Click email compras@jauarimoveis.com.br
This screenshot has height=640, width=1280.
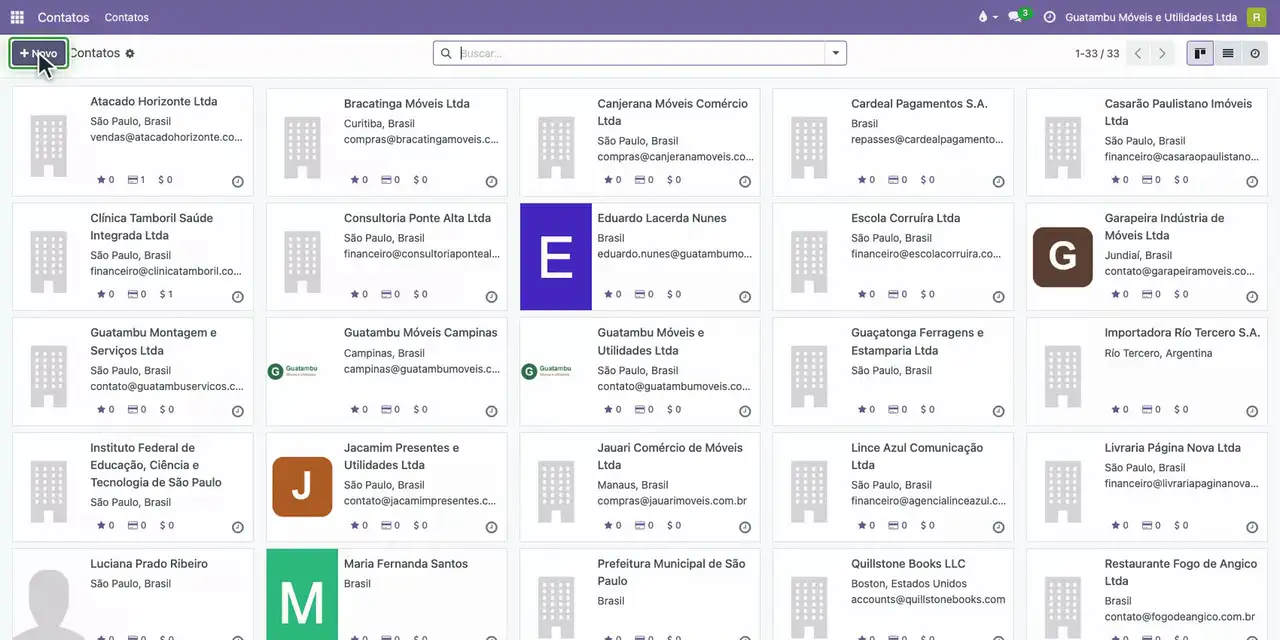tap(672, 501)
